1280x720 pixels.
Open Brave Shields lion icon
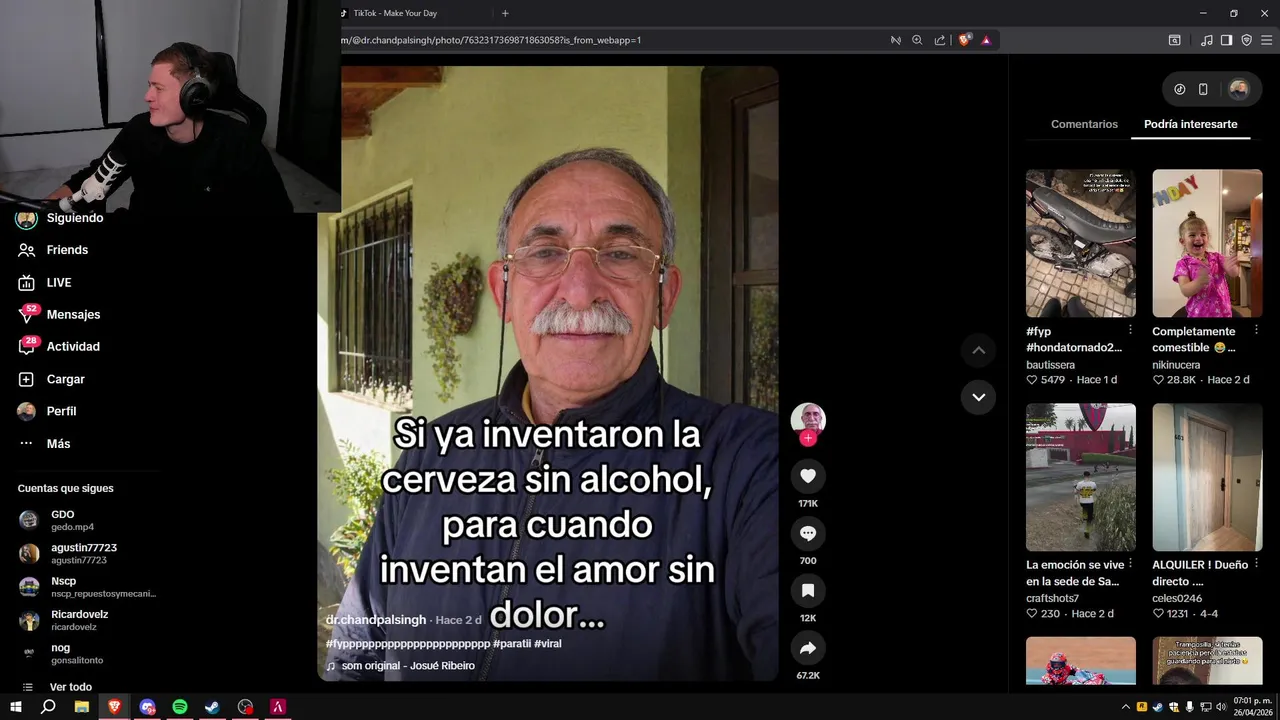964,40
